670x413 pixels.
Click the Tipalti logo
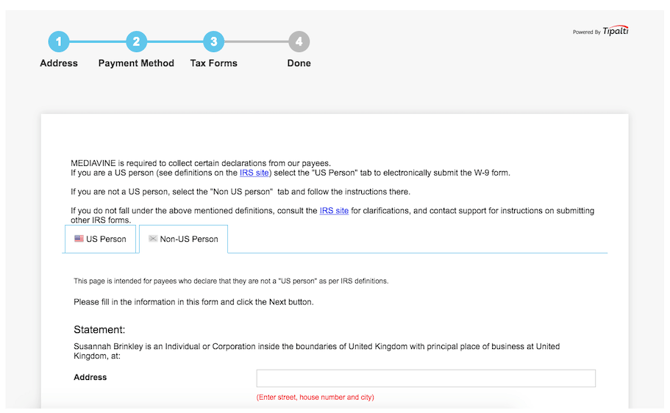point(615,31)
